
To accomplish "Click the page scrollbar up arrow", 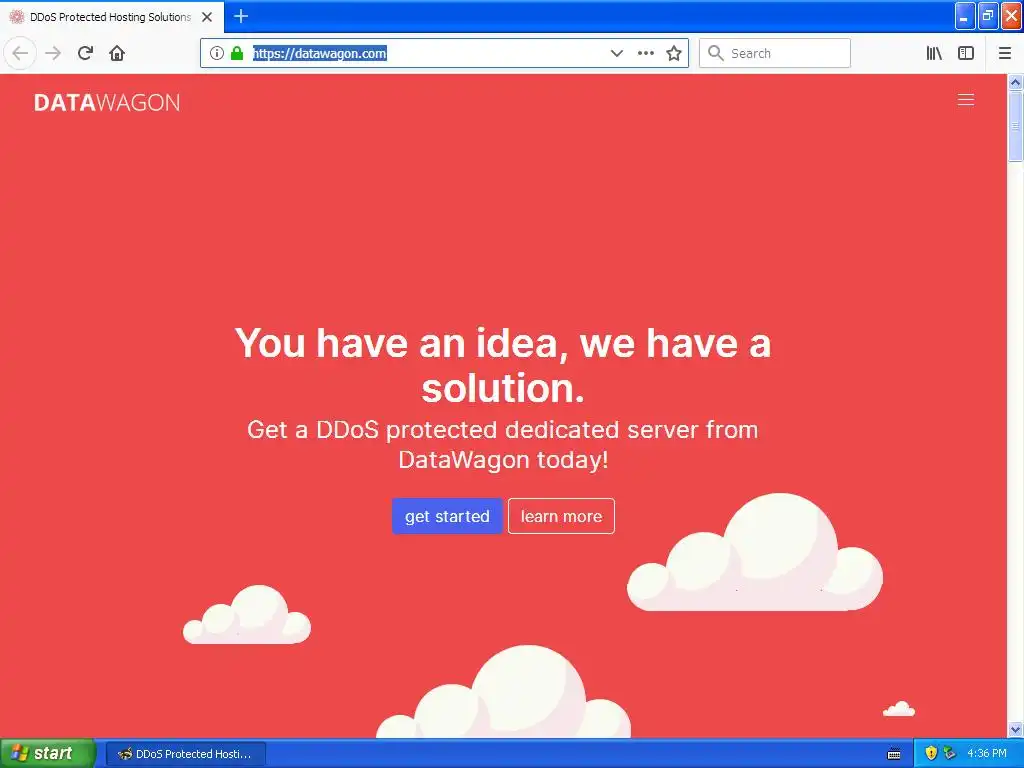I will pos(1015,82).
